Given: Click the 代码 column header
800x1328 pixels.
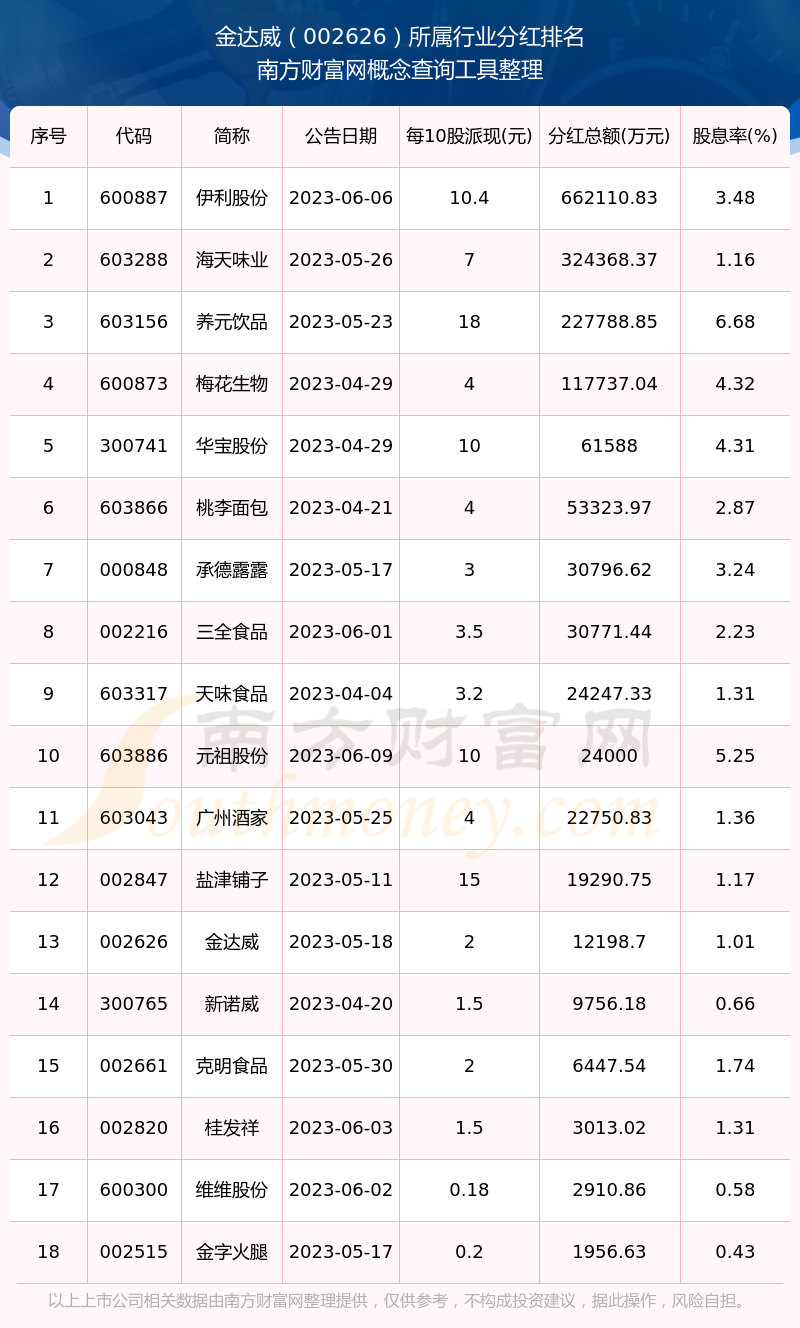Looking at the screenshot, I should point(134,136).
